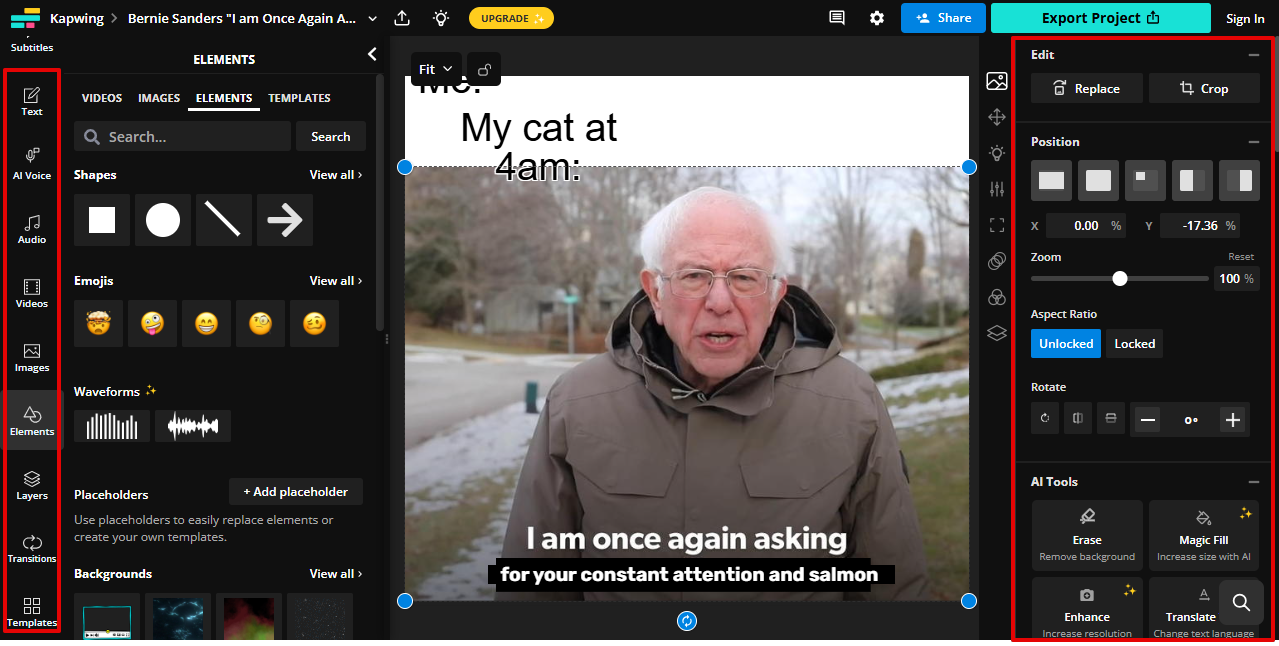Click the lightbulb icon in top bar

[x=441, y=18]
